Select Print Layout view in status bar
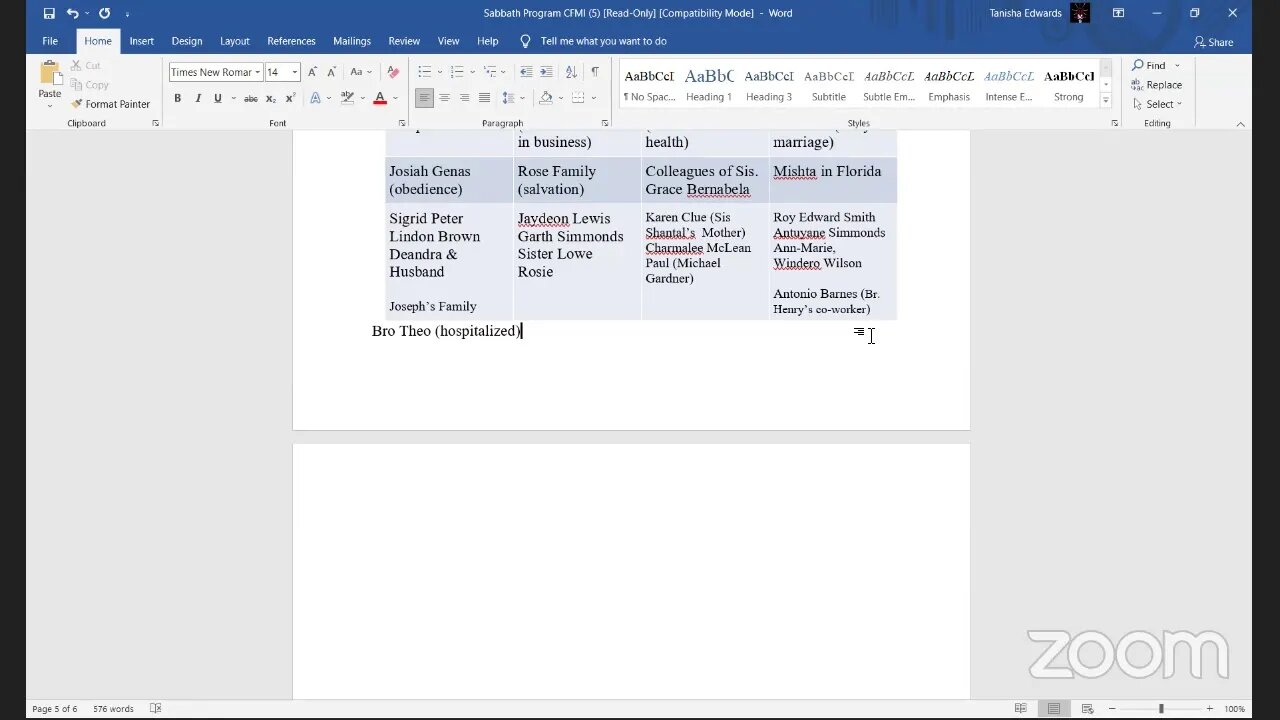The height and width of the screenshot is (720, 1280). pos(1054,709)
